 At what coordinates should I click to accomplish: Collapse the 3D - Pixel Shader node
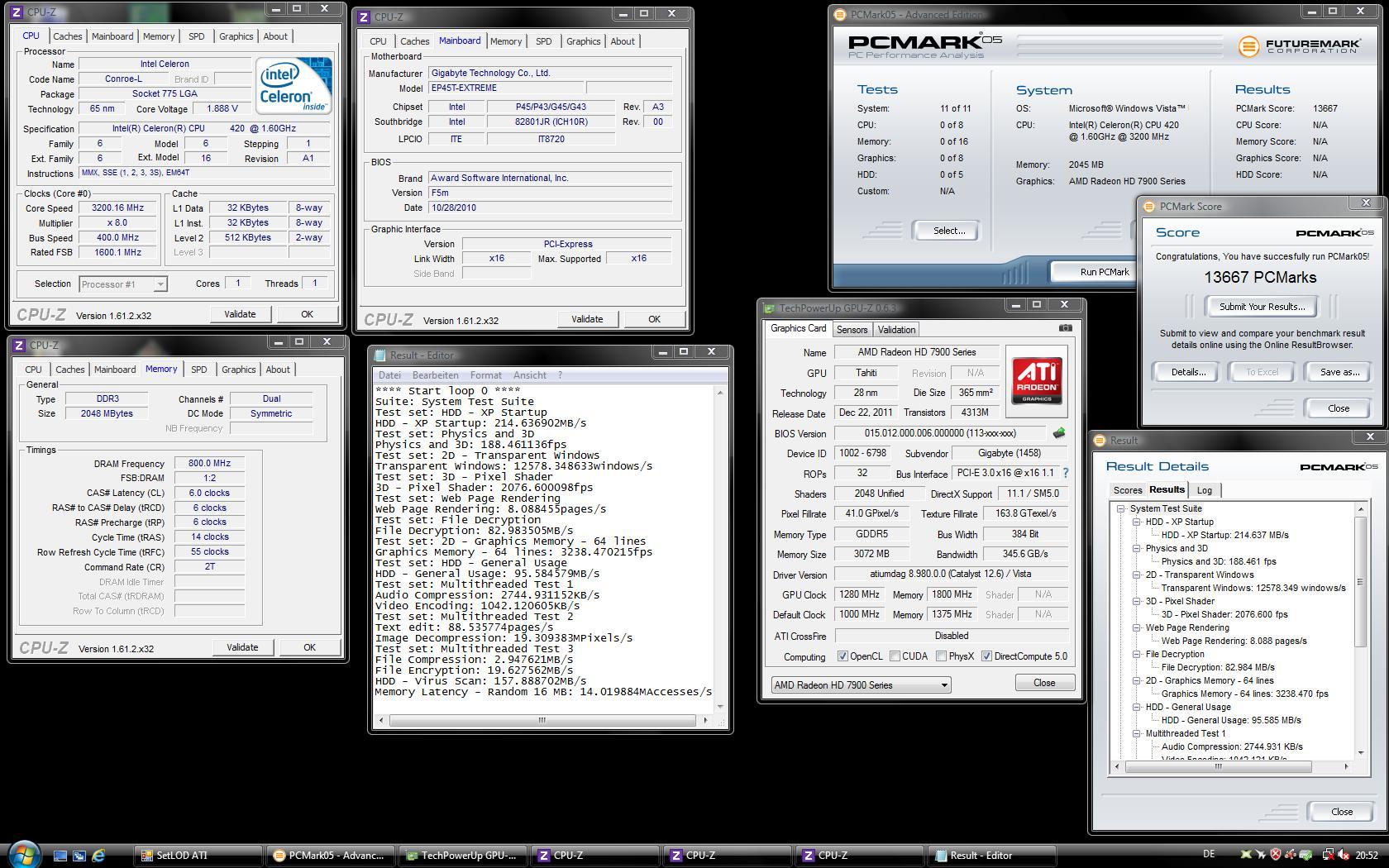point(1137,602)
